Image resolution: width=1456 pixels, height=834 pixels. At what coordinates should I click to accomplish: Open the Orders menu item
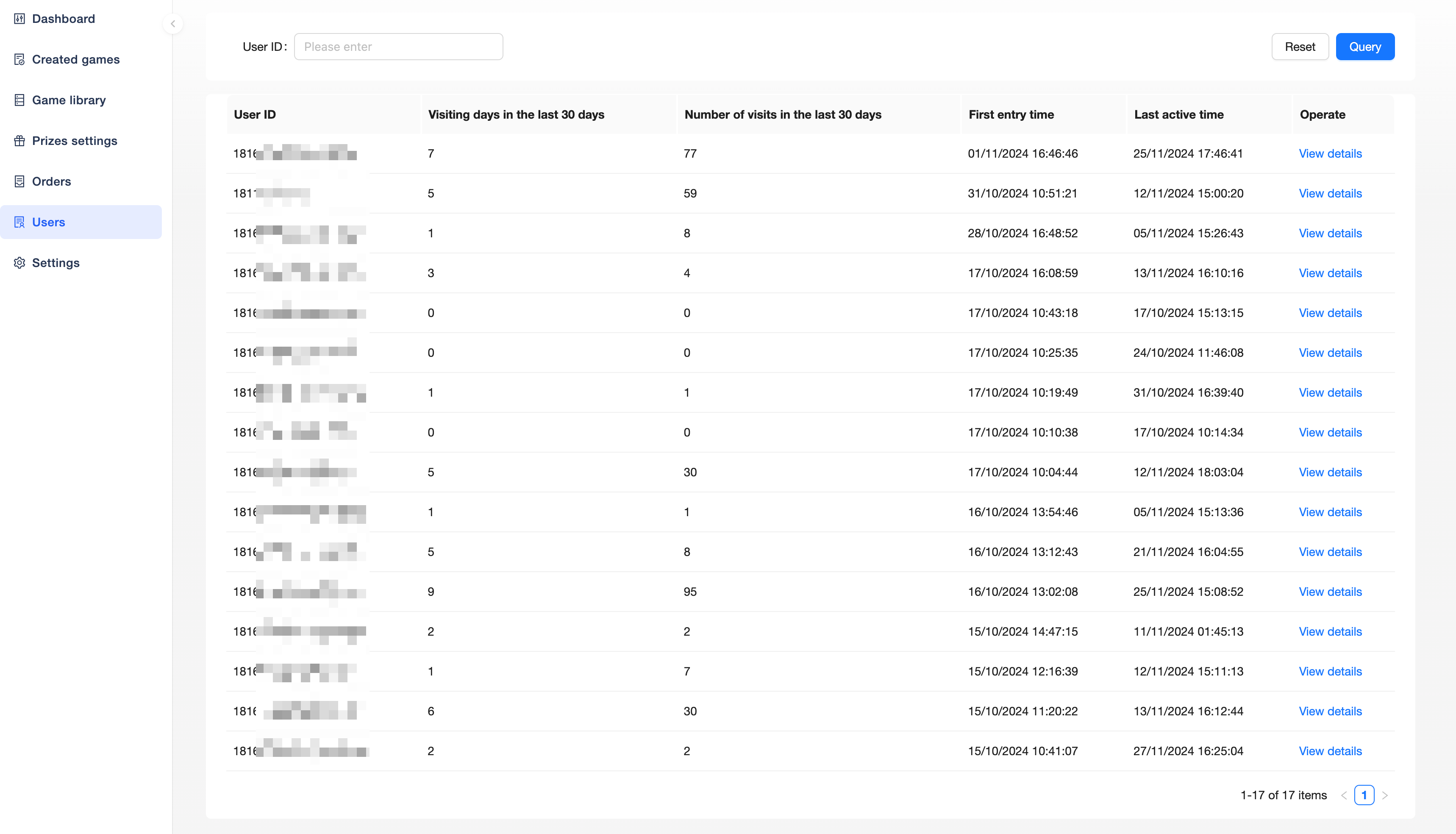52,181
